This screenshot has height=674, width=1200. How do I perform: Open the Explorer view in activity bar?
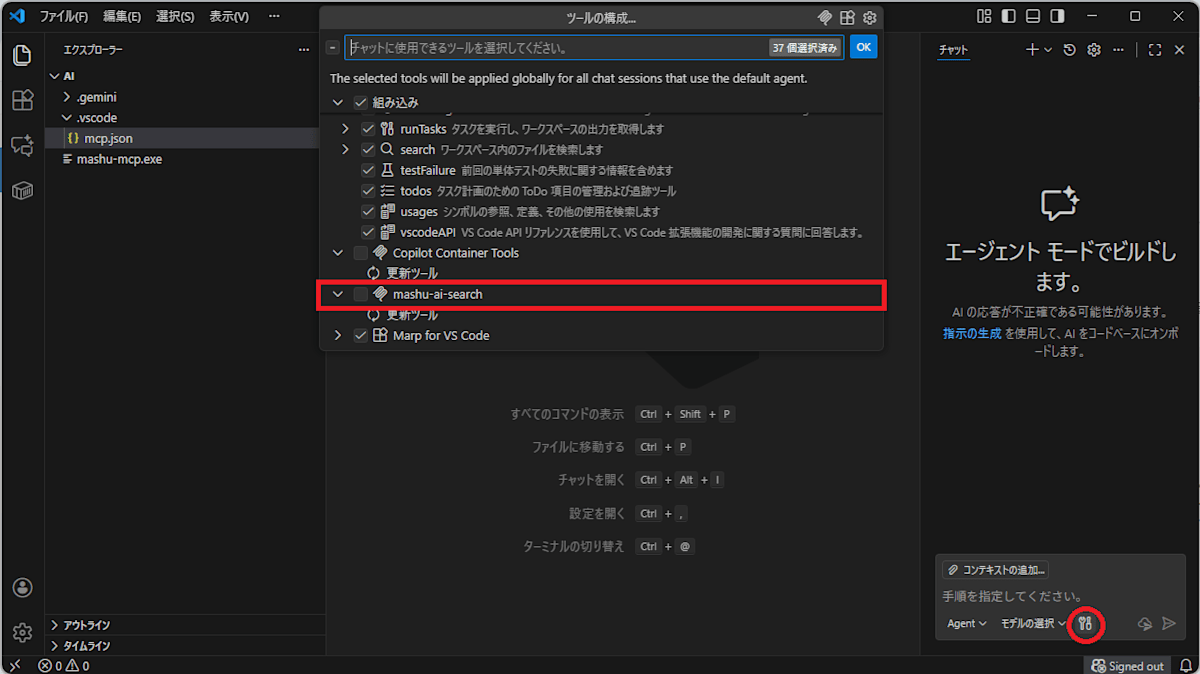click(x=22, y=55)
